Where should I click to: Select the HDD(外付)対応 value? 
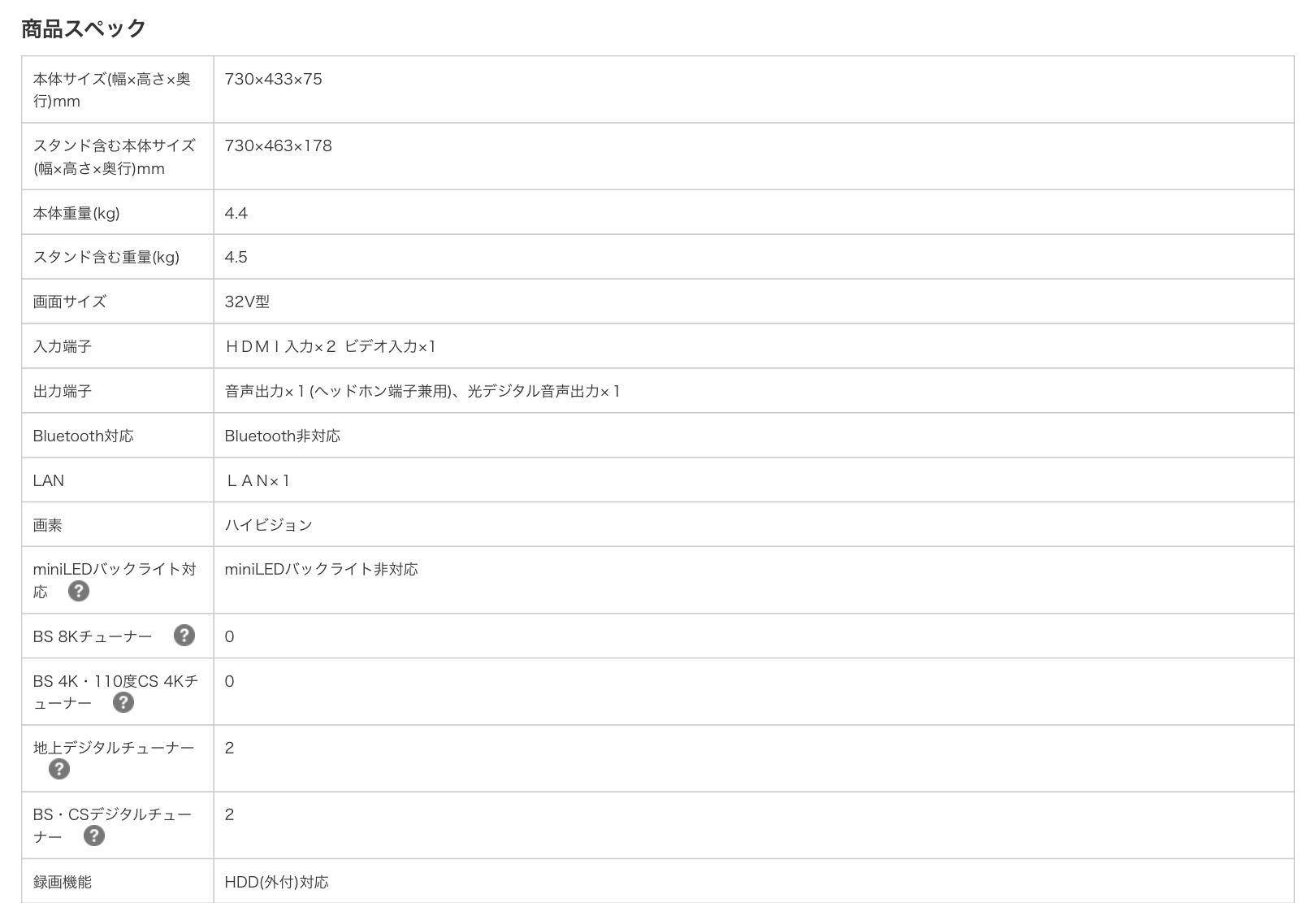276,882
